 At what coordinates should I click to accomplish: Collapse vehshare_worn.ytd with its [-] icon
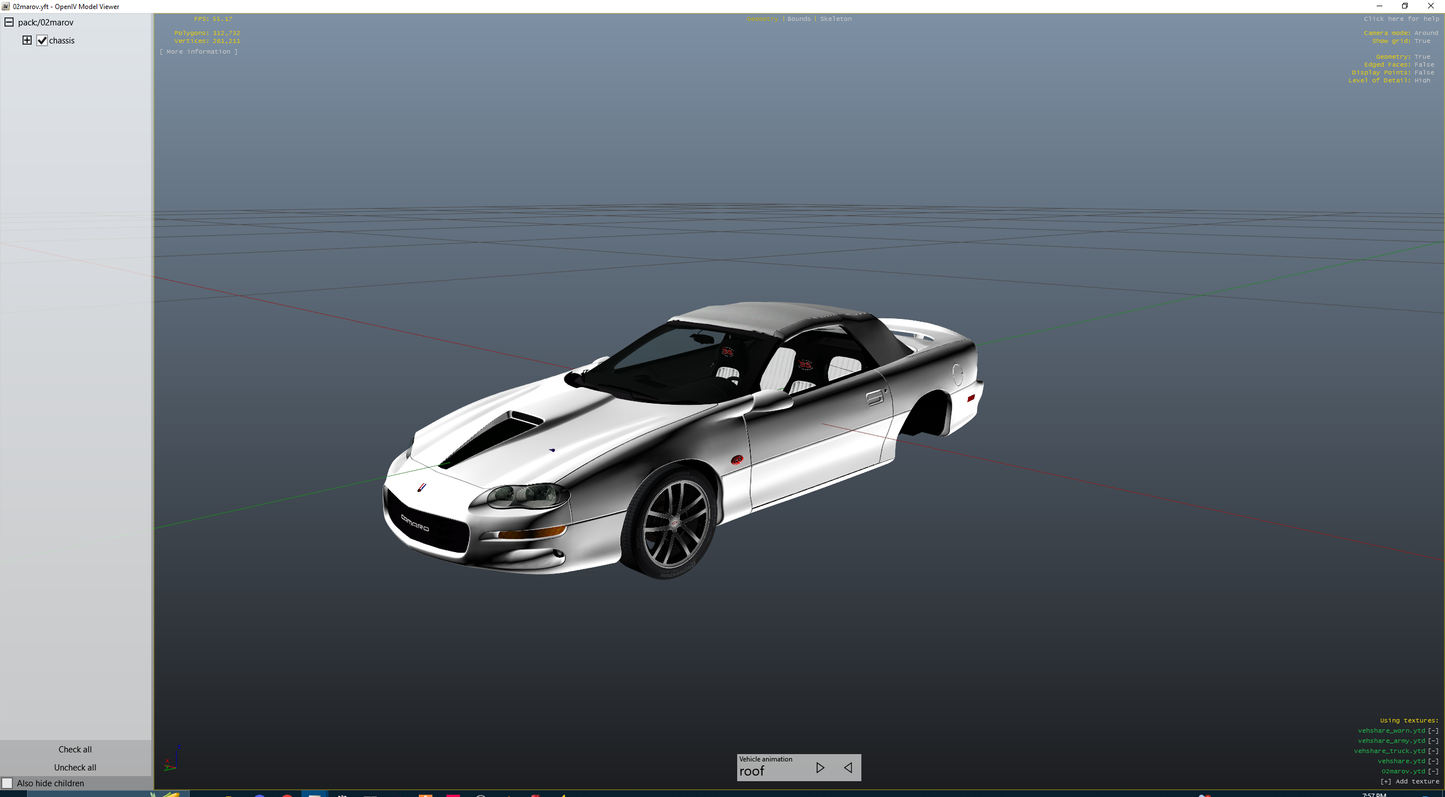1432,730
